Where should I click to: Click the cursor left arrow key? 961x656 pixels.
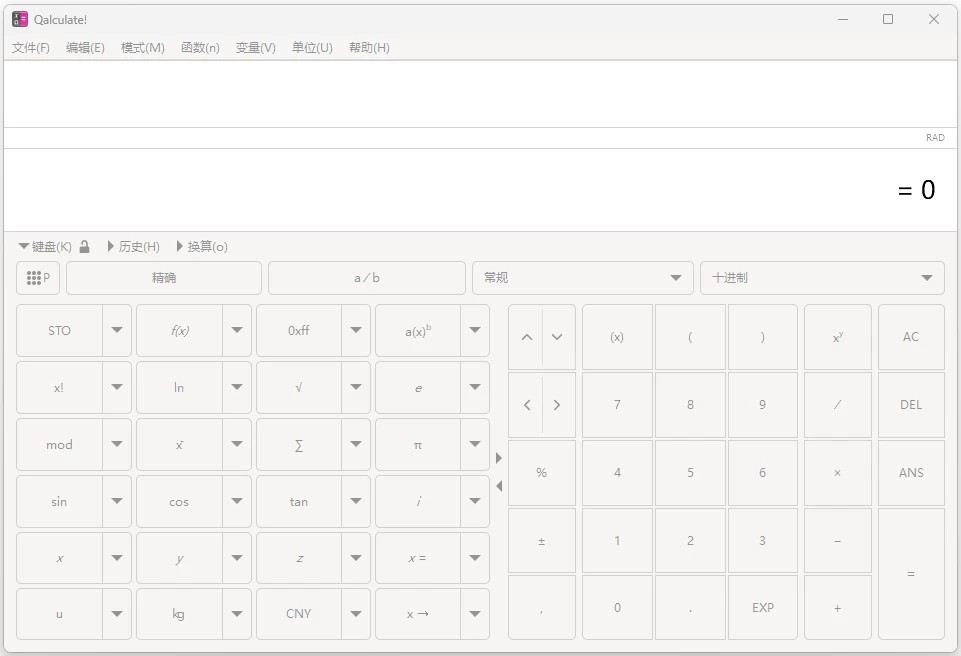527,405
